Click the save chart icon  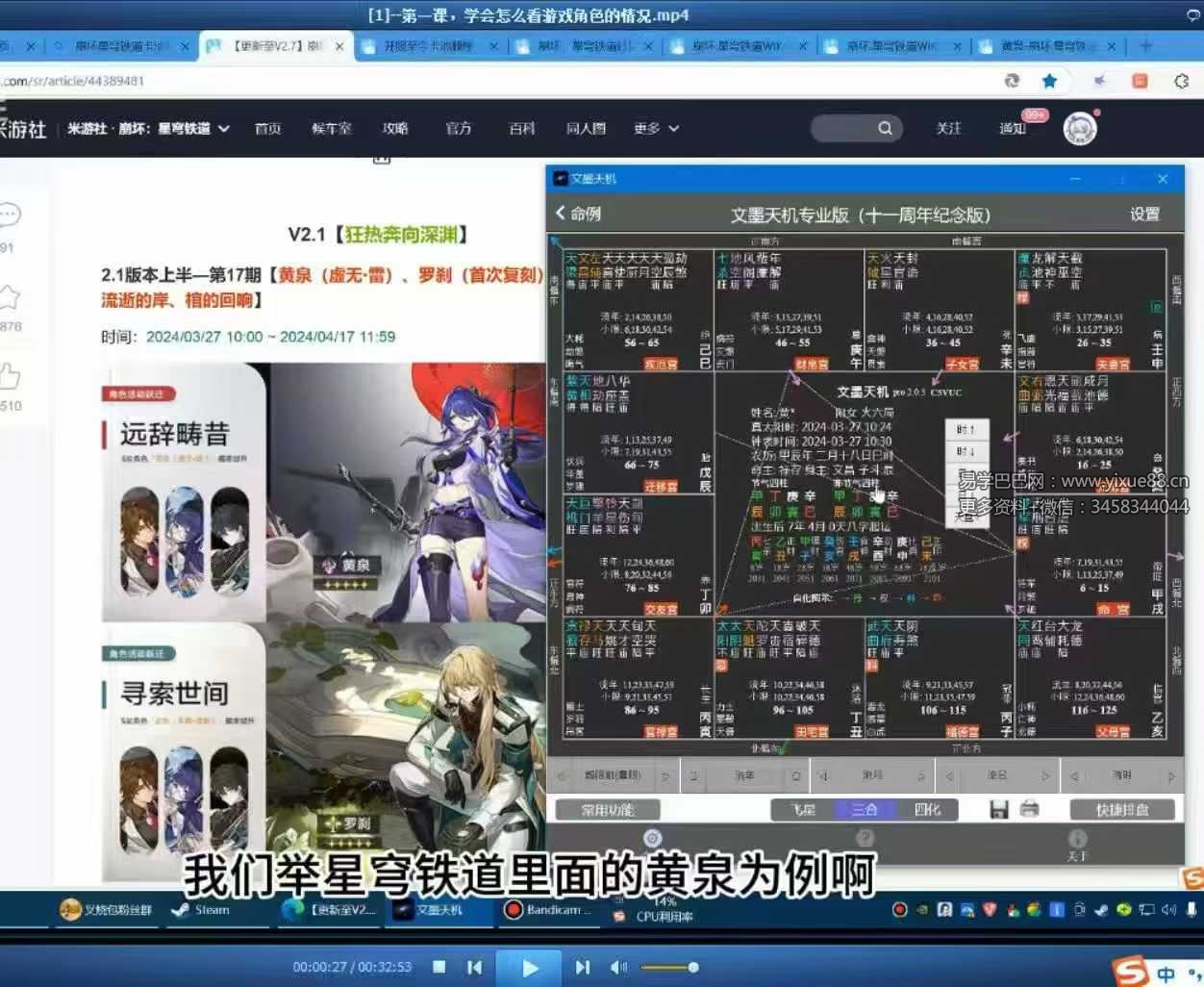pos(997,809)
